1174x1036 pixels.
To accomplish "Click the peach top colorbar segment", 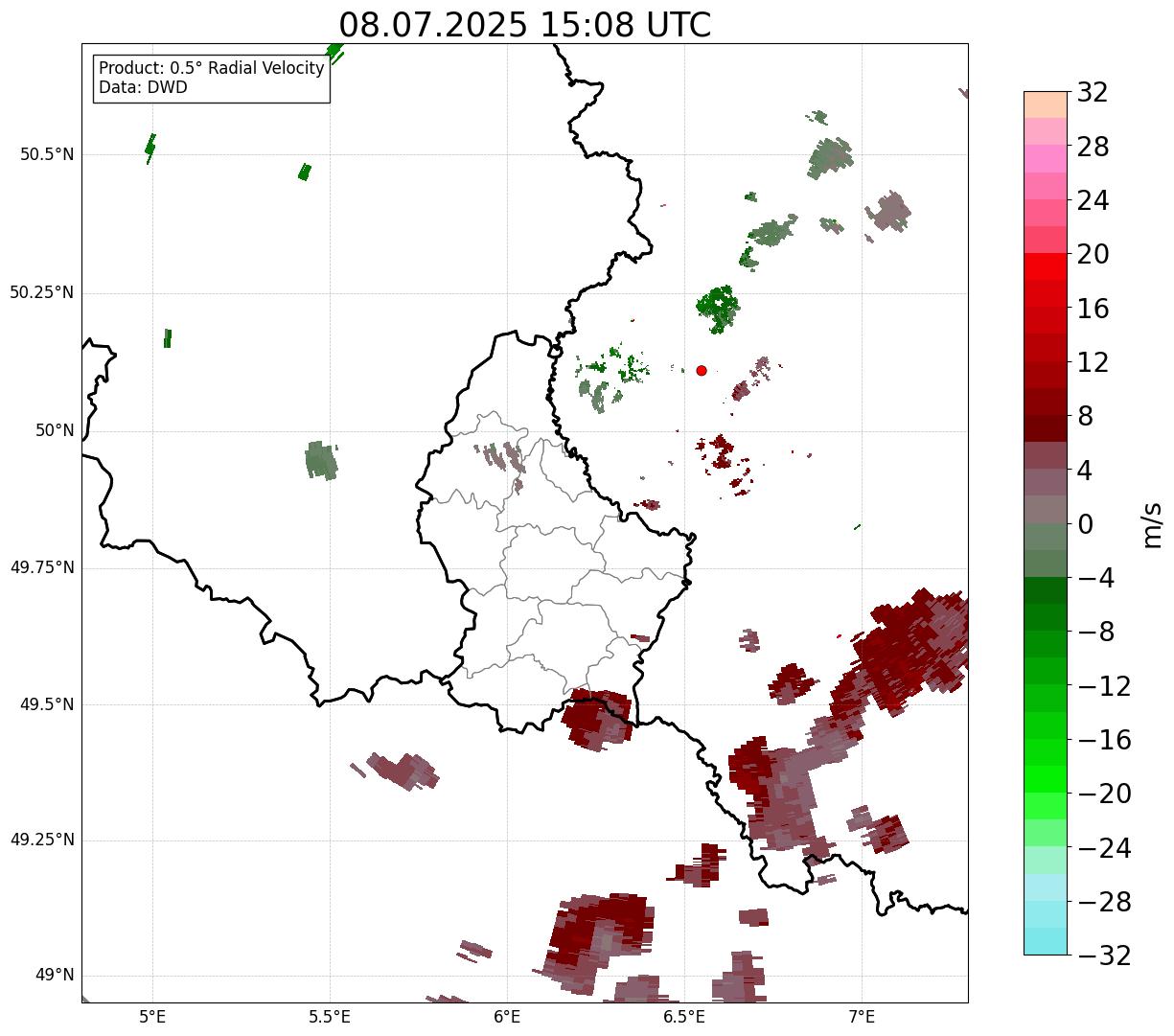I will 1046,104.
